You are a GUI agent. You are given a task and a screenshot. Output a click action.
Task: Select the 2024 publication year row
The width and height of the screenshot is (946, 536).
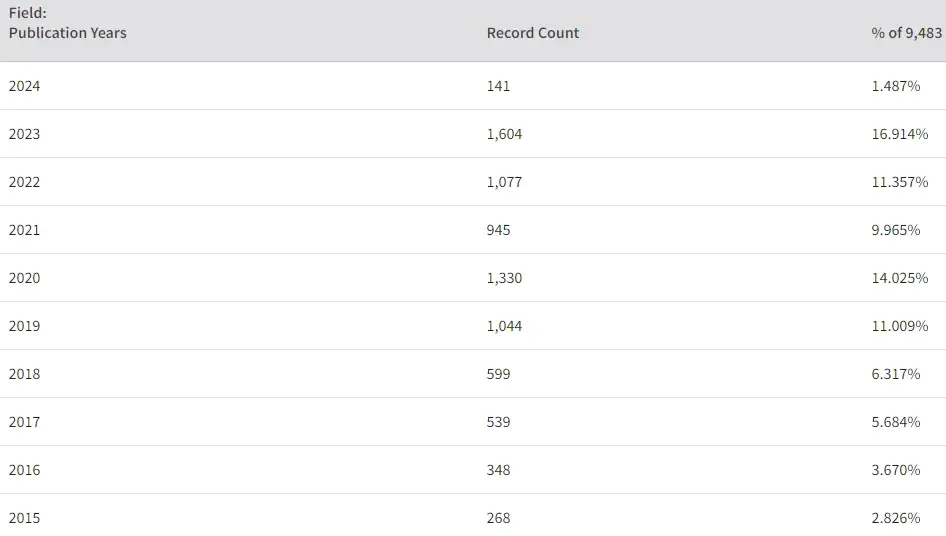pos(25,86)
